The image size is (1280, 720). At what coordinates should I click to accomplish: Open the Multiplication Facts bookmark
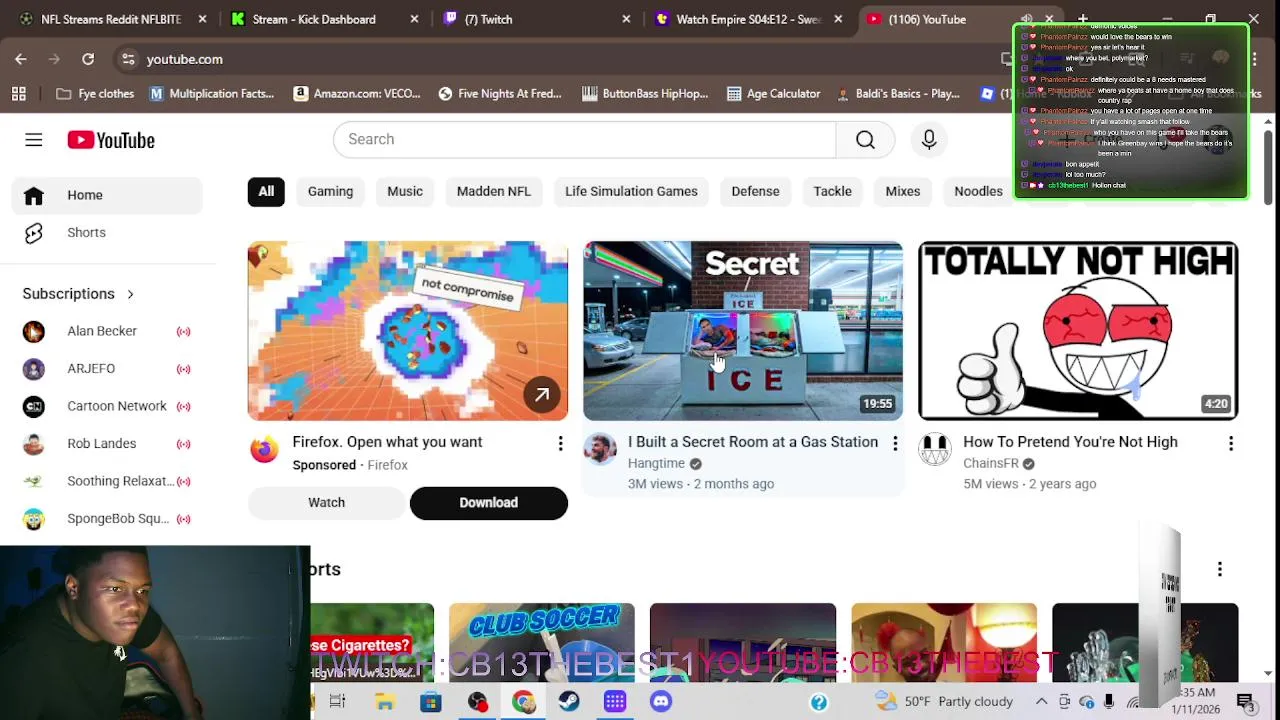(x=212, y=94)
